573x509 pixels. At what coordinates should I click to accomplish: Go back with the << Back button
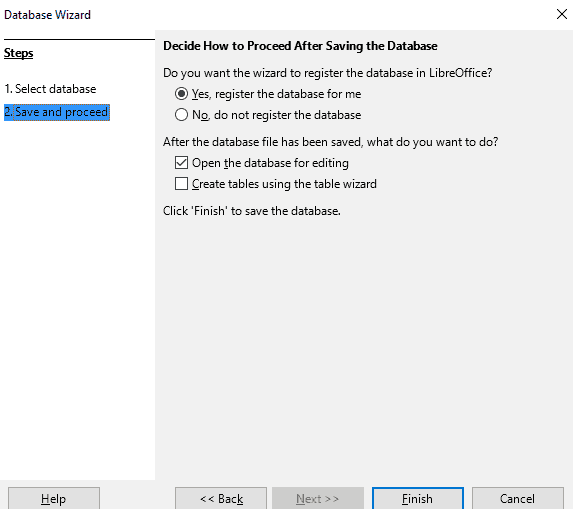point(221,498)
